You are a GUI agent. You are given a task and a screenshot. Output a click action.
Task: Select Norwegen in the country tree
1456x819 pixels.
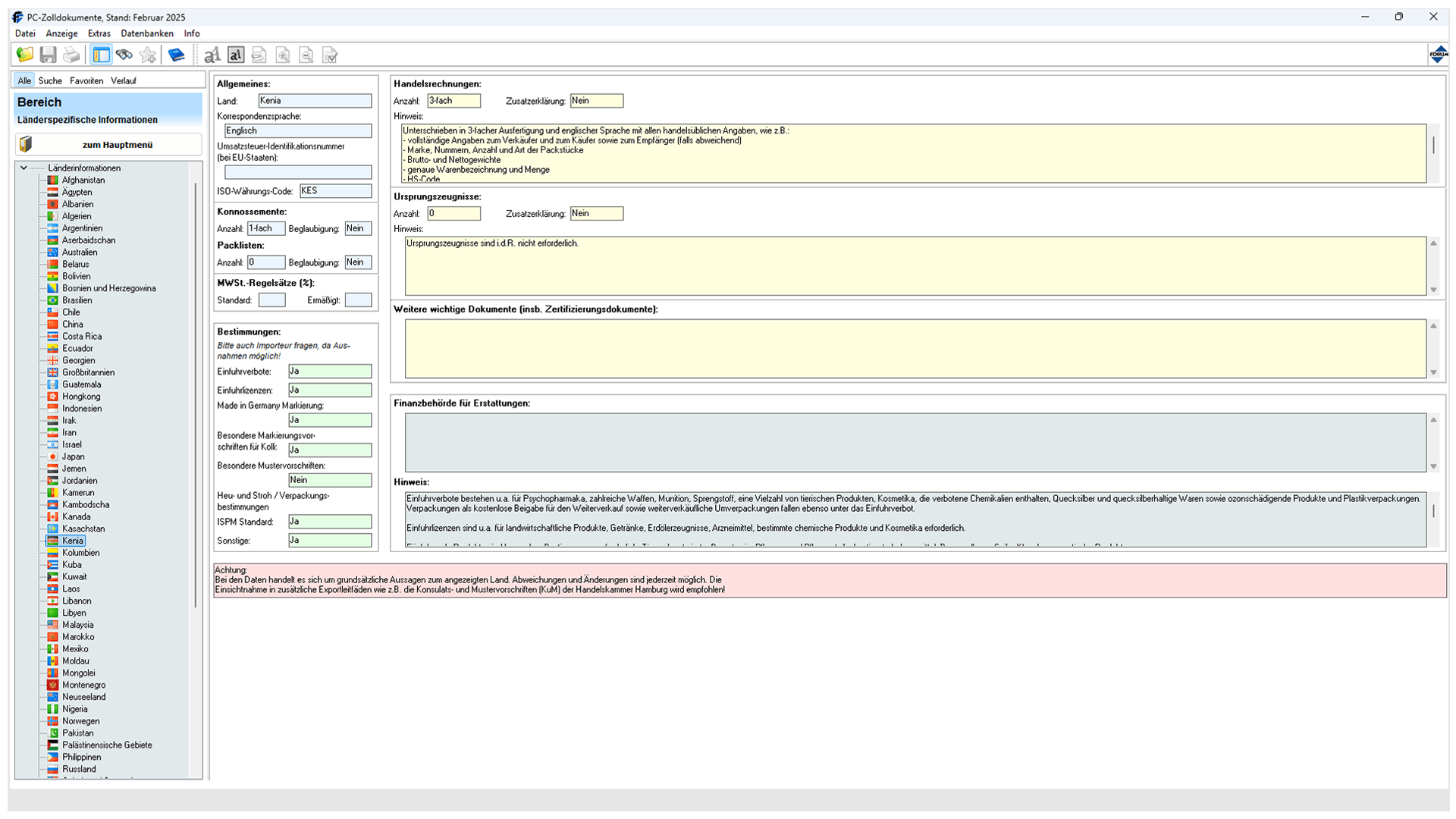pos(81,721)
